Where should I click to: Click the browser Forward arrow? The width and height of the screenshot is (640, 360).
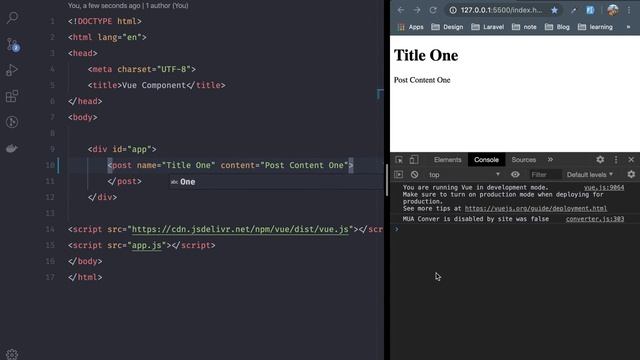pos(417,10)
